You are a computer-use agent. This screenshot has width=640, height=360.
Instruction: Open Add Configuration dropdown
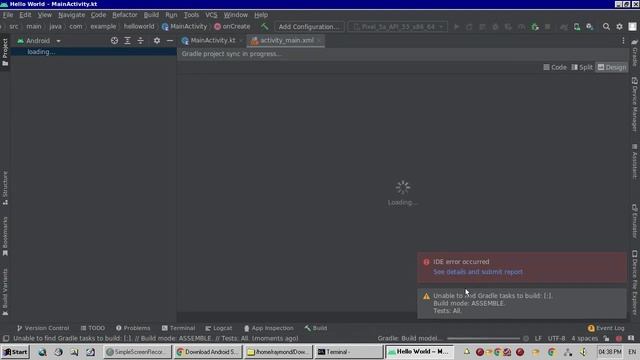point(309,27)
